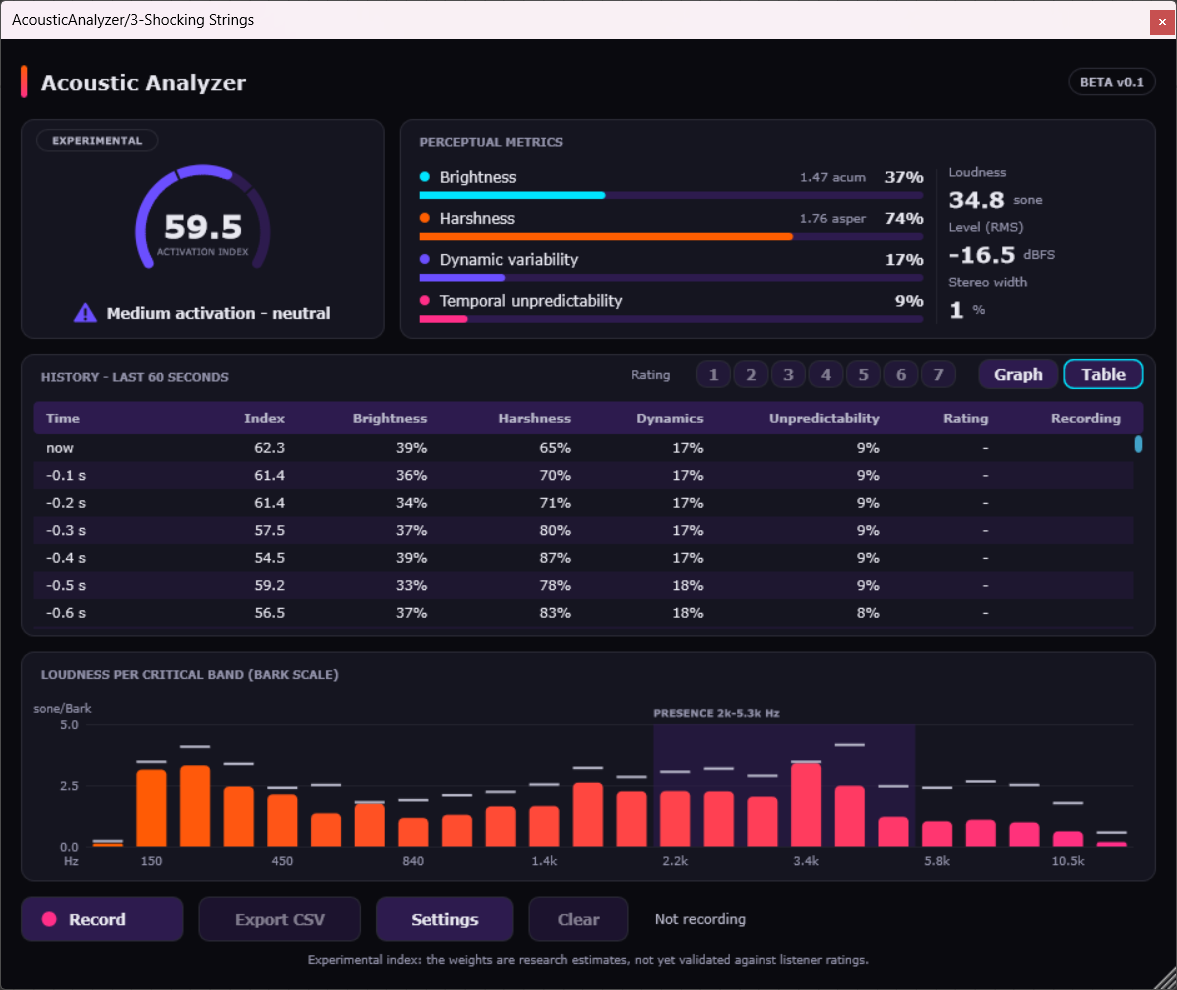Screen dimensions: 1177x990
Task: Click the 87% harshness cell
Action: click(555, 558)
